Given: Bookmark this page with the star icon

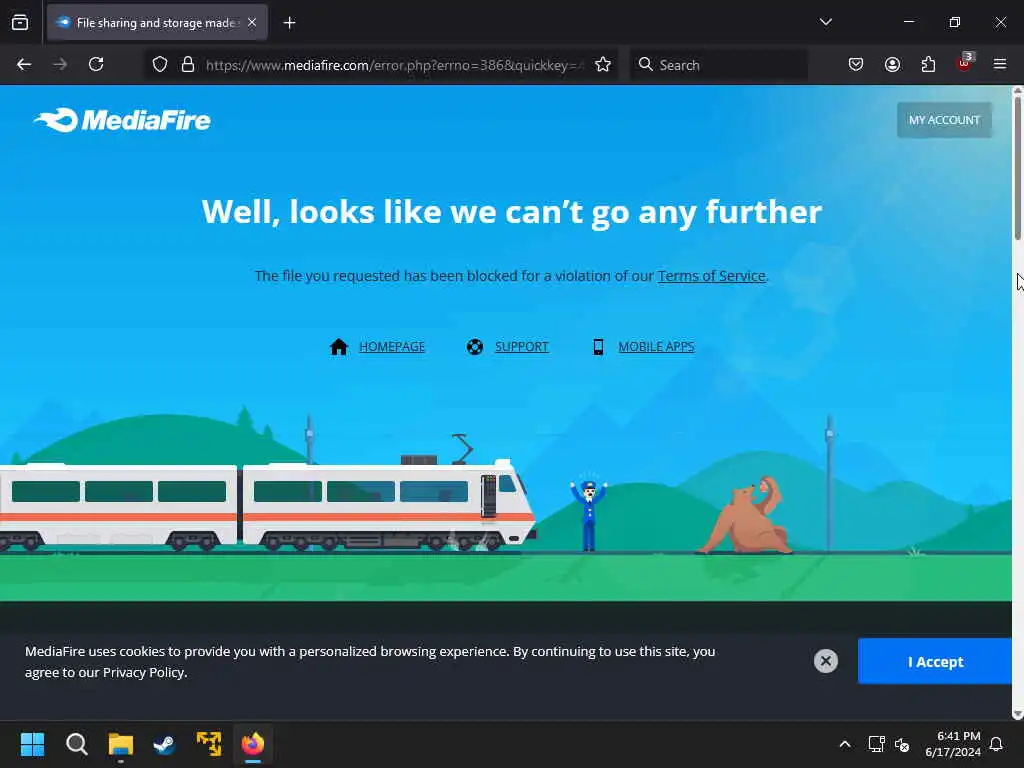Looking at the screenshot, I should (x=603, y=65).
